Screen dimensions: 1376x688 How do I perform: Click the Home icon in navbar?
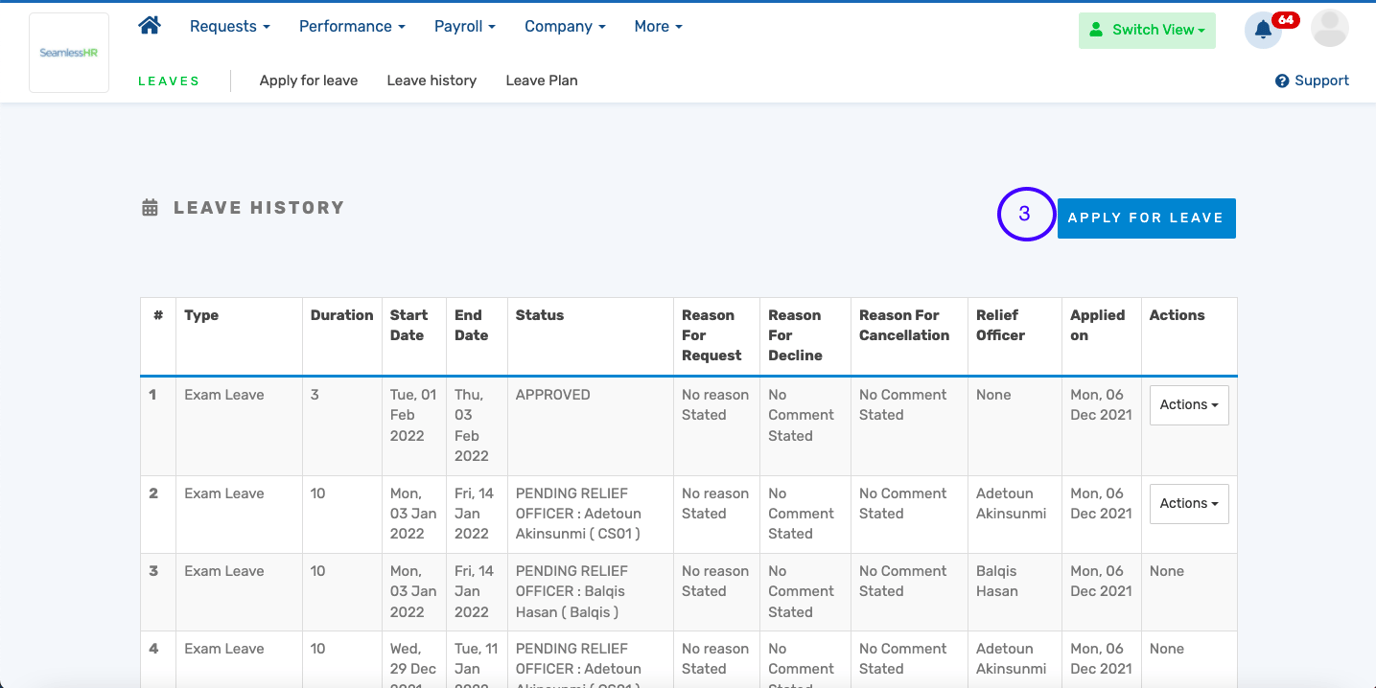150,26
